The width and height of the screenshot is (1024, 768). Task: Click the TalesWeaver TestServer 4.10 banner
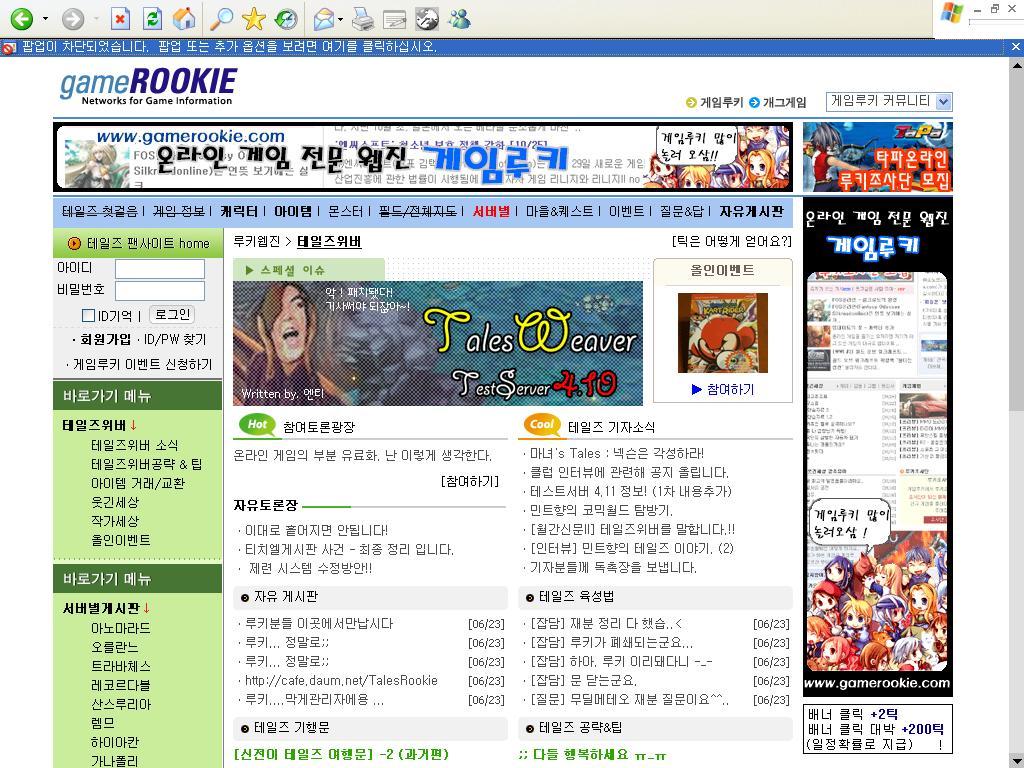pos(438,343)
